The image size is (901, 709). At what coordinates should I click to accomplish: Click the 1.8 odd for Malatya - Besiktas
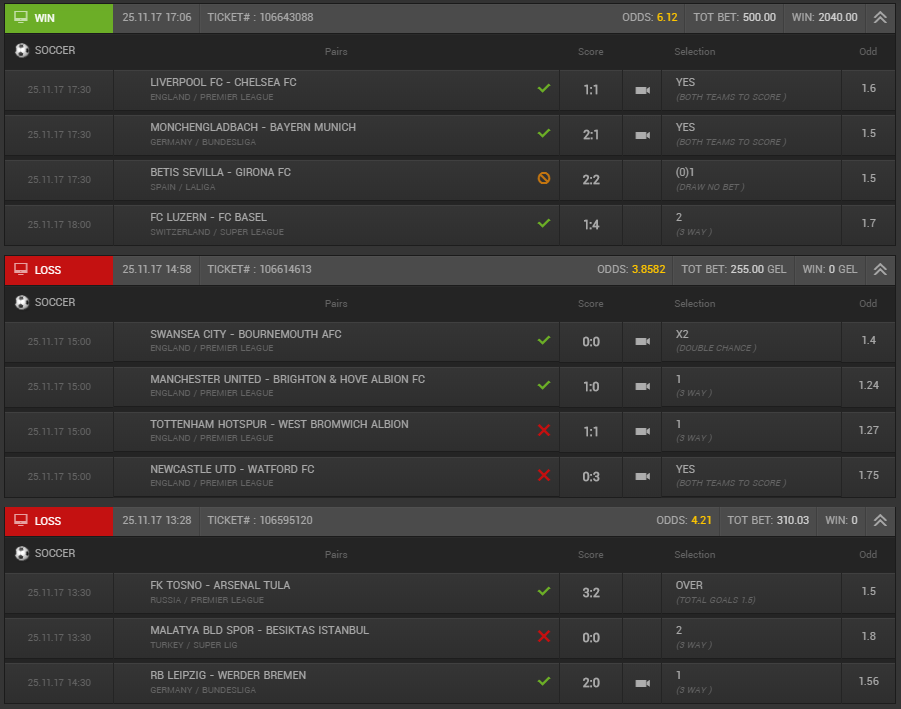(x=868, y=636)
